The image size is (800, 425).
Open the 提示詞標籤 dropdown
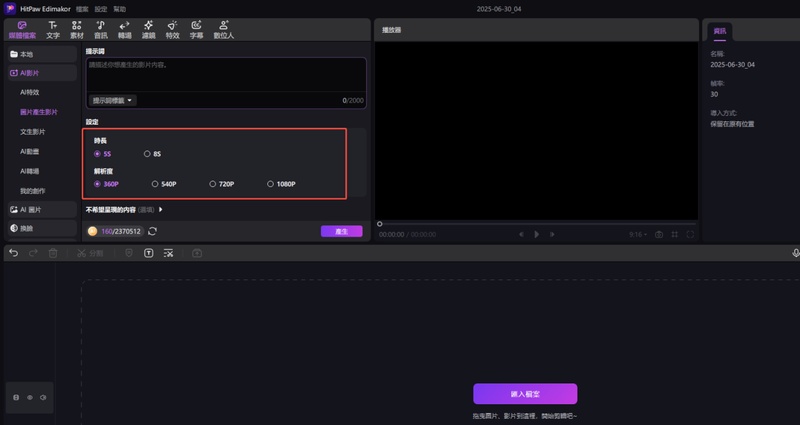[113, 100]
